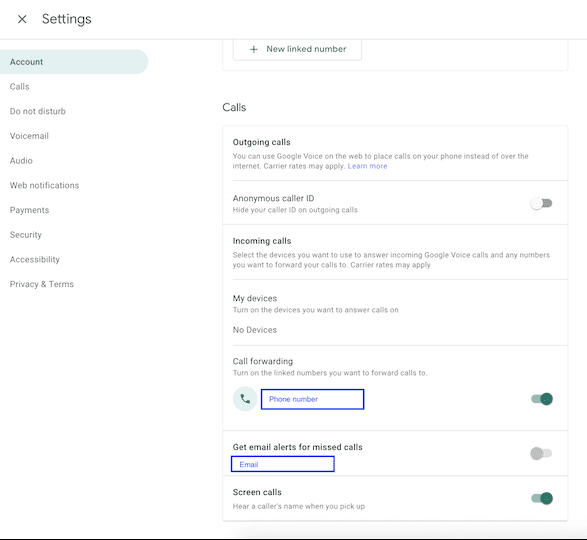
Task: Click the Call forwarding label
Action: pos(263,361)
